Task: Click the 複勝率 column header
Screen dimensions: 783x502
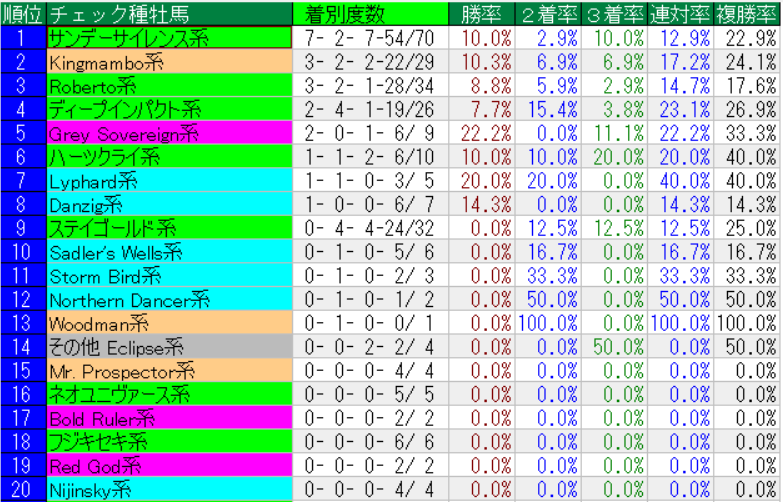Action: [x=746, y=14]
